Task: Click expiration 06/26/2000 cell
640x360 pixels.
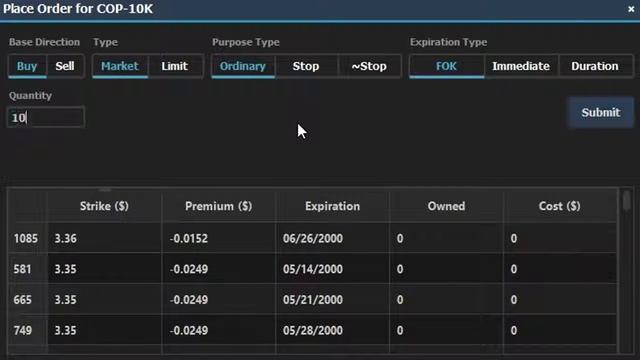Action: (332, 238)
